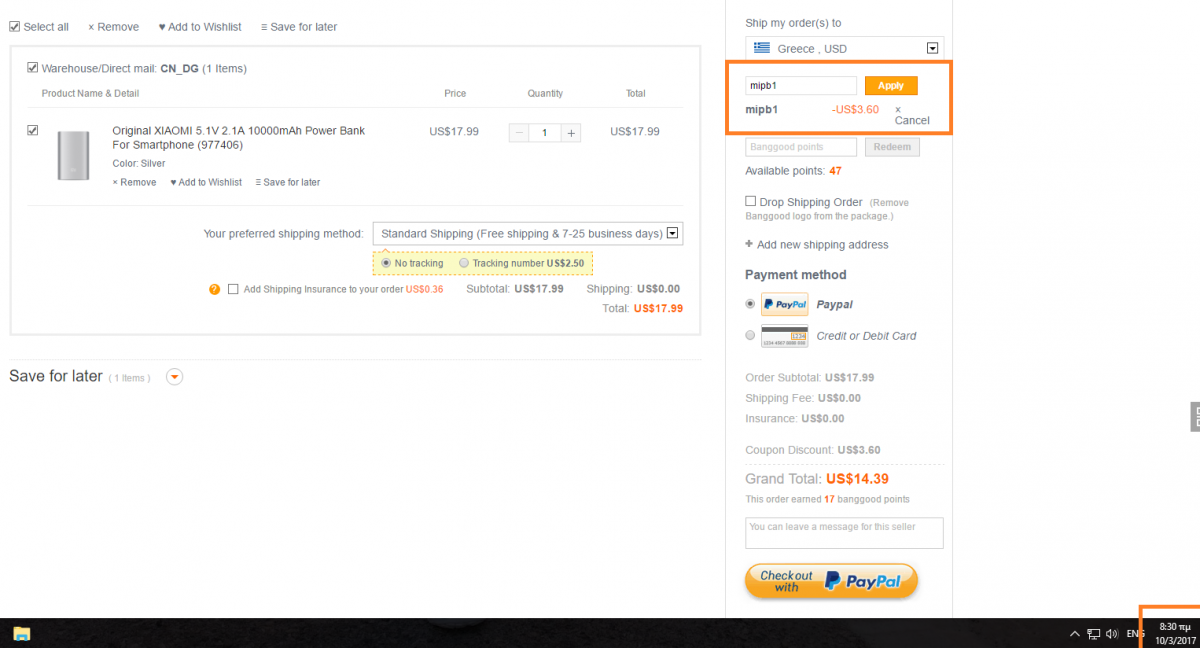Click the 'Available points: 47' text
Viewport: 1200px width, 648px height.
point(793,171)
